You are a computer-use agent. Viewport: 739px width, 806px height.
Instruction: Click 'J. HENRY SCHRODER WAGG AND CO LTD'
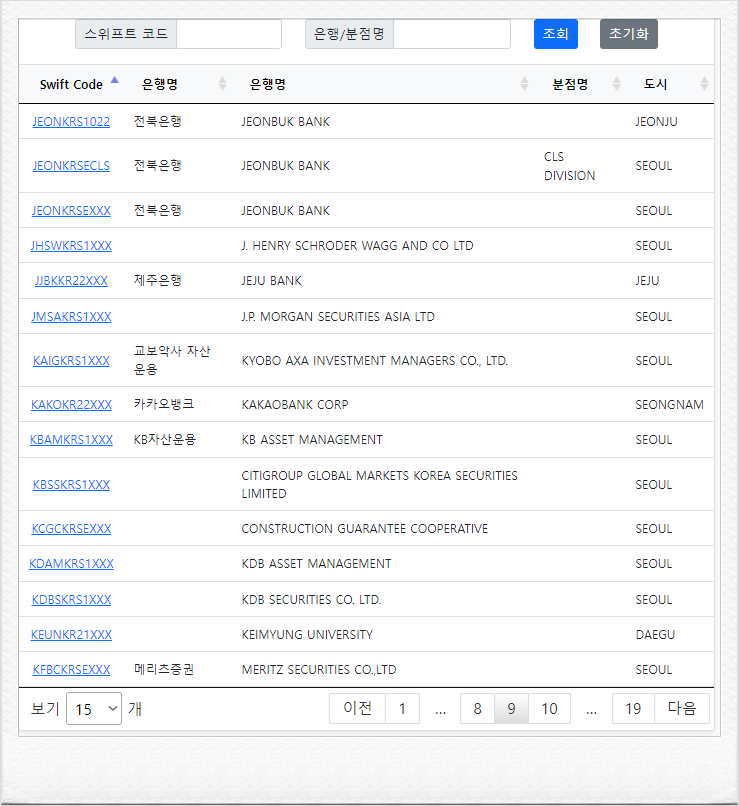(357, 246)
